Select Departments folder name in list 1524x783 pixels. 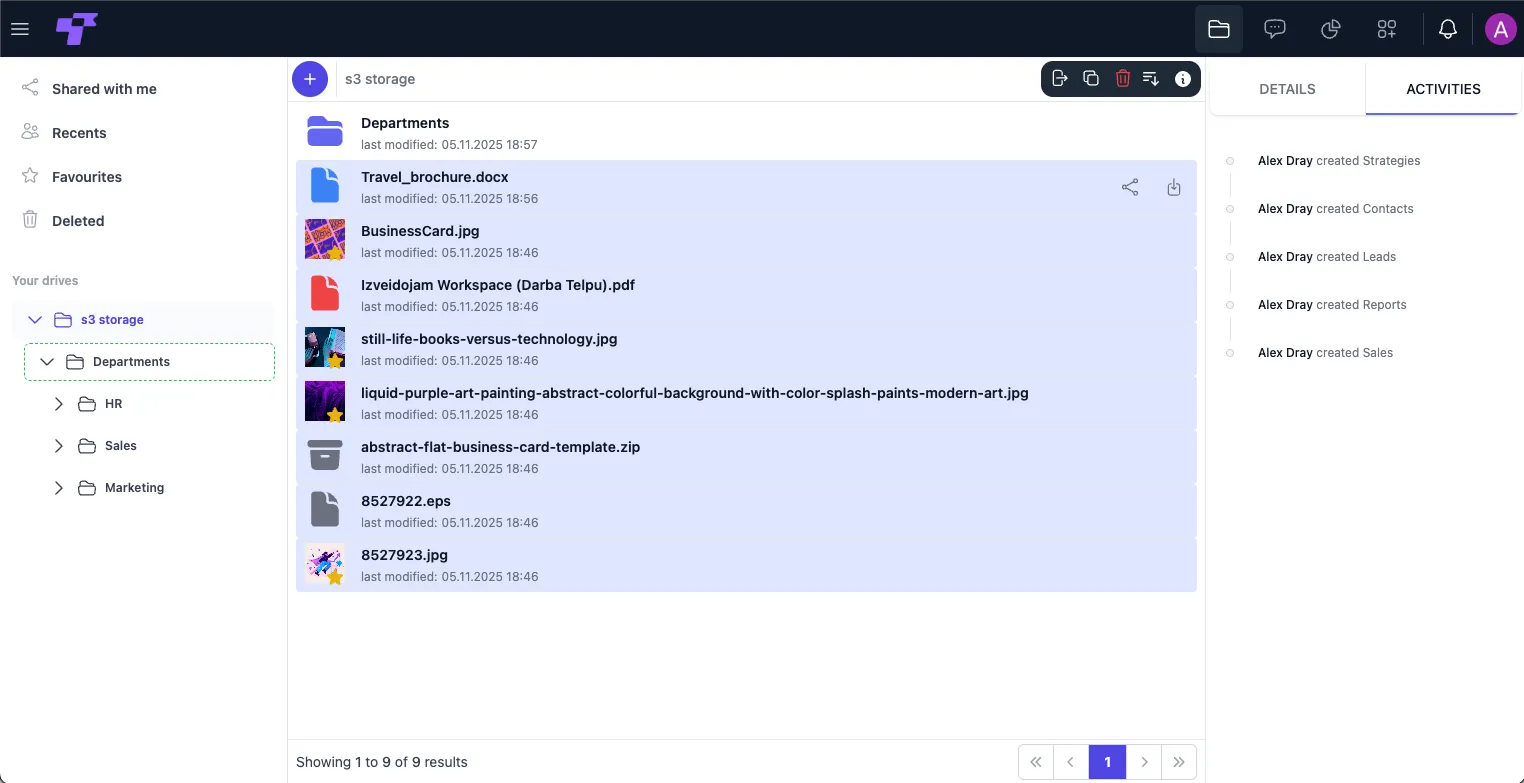click(405, 123)
